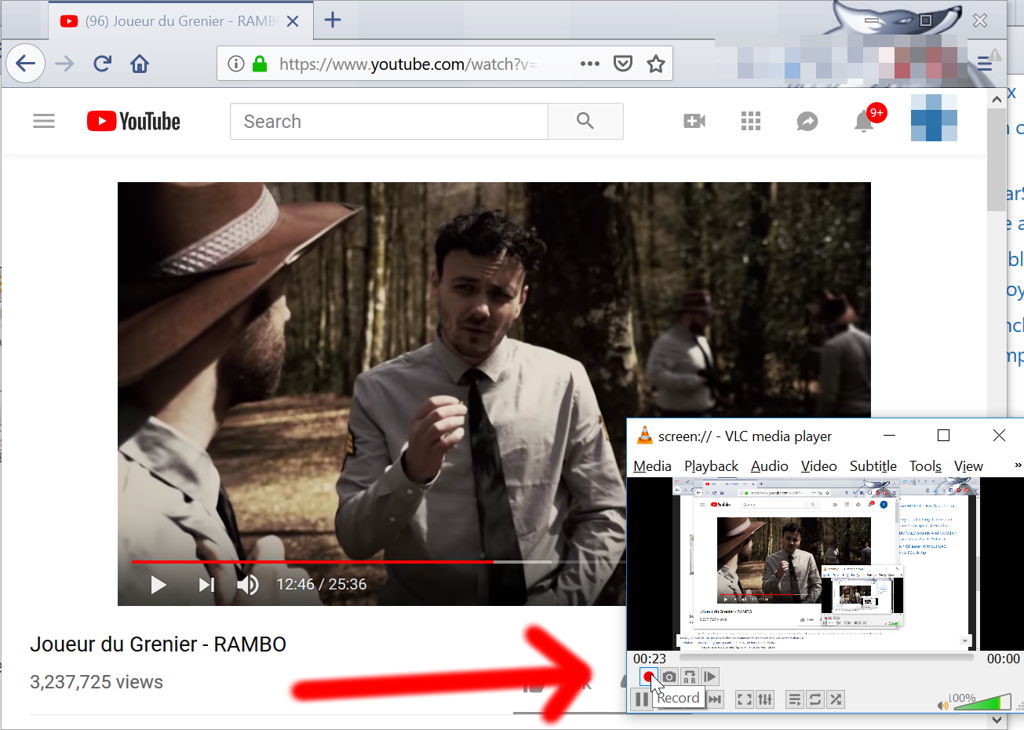Click the VLC elapsed time 00:23

(x=649, y=659)
